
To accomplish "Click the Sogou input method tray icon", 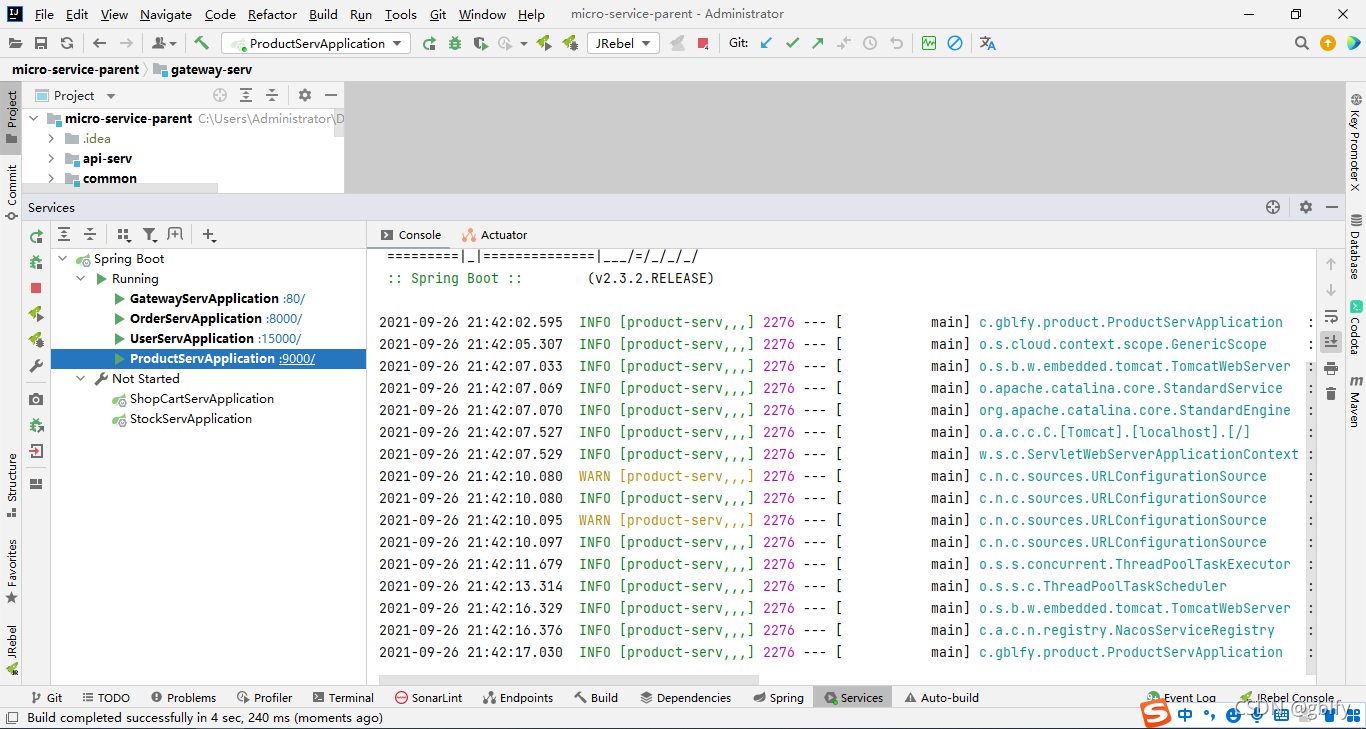I will click(x=1156, y=714).
